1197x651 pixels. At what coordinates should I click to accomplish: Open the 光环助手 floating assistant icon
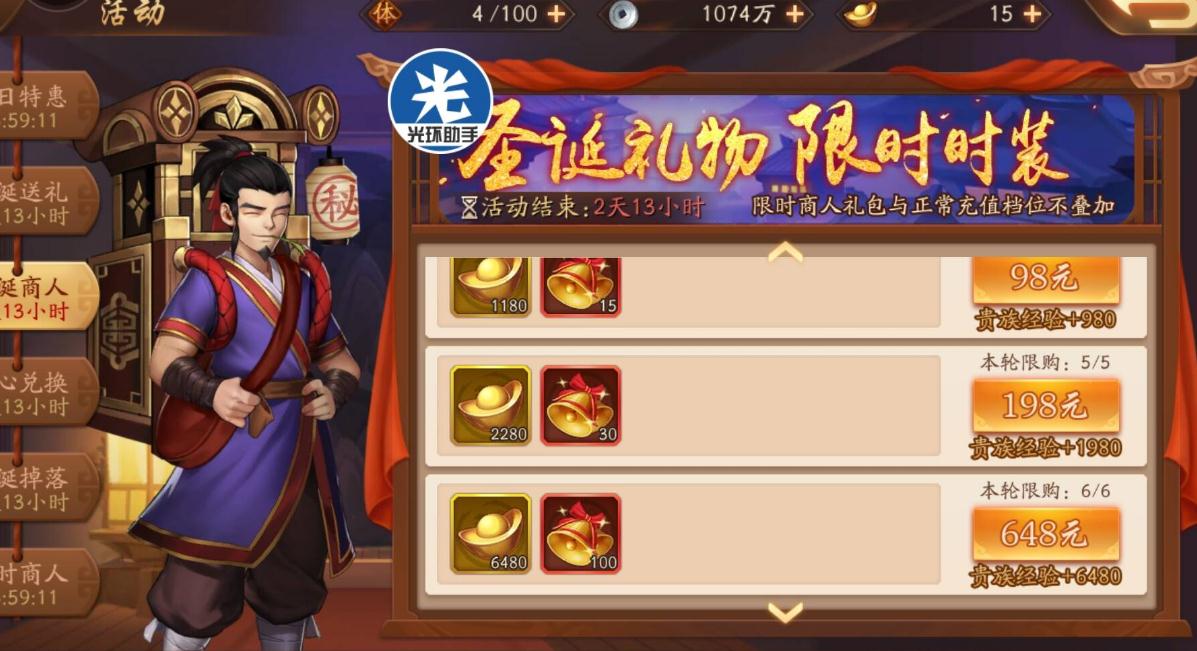441,100
